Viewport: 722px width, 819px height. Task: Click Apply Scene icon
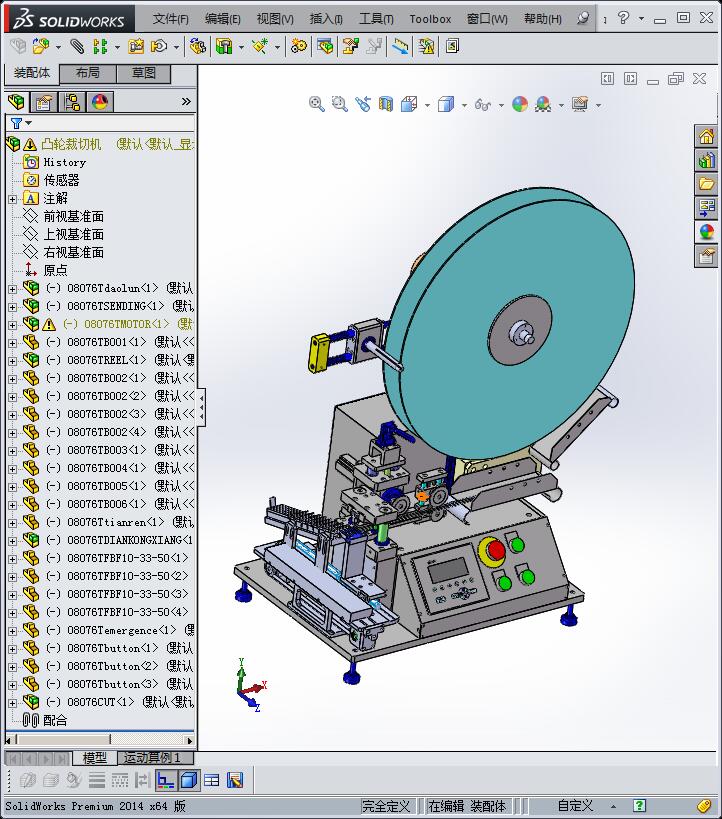coord(543,104)
